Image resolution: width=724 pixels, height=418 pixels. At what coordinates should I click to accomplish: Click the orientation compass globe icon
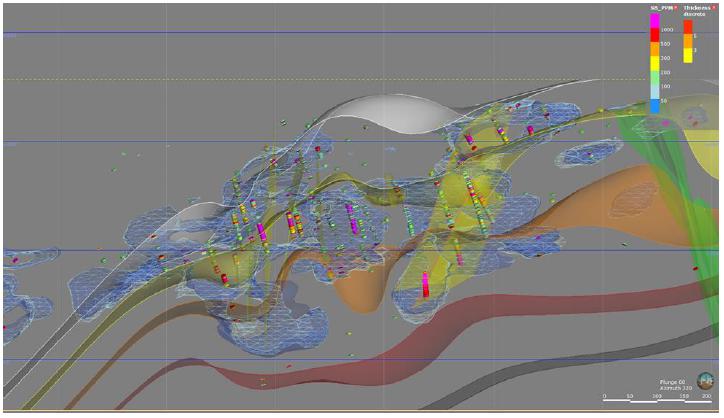click(703, 379)
